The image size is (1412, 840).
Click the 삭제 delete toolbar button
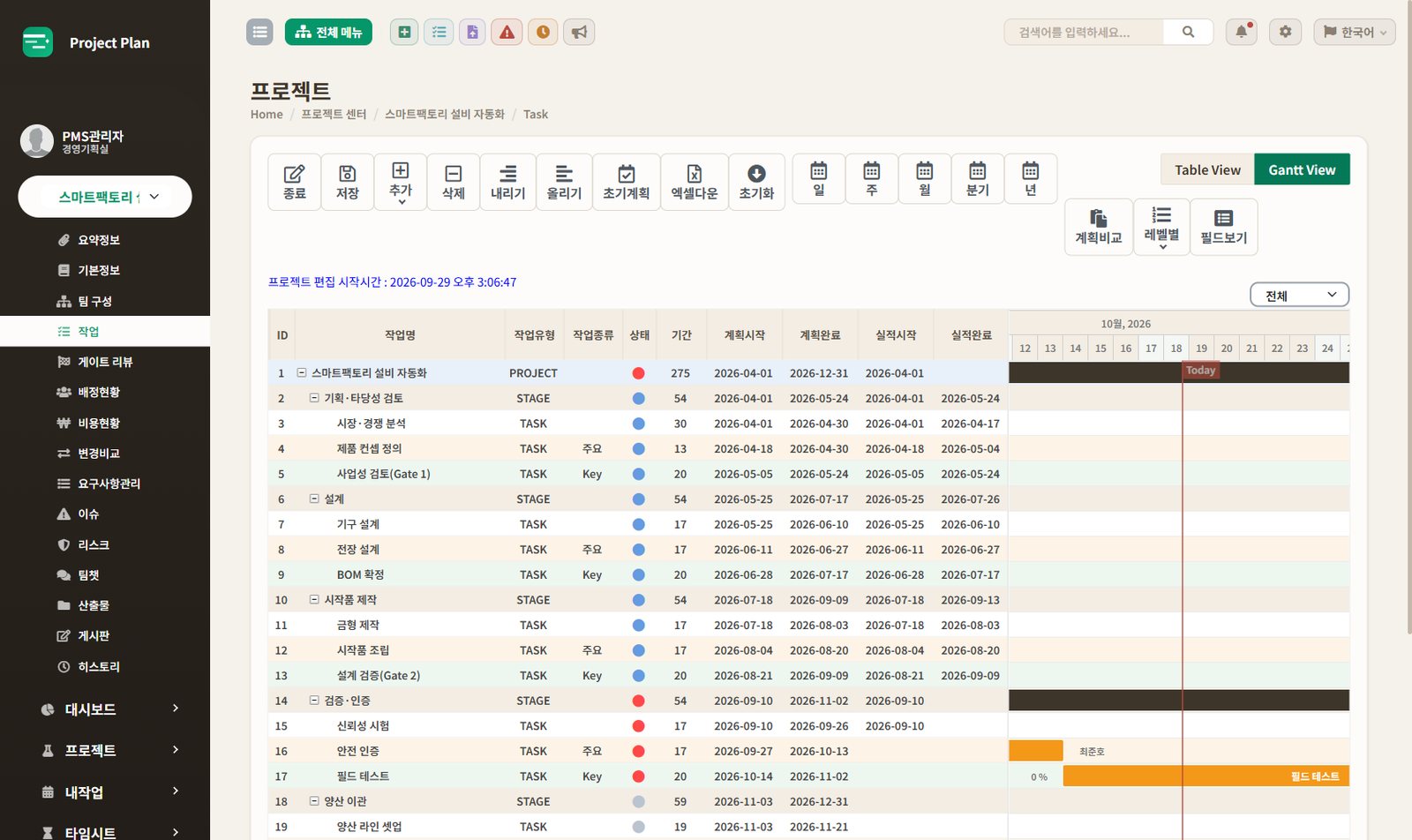[x=454, y=182]
